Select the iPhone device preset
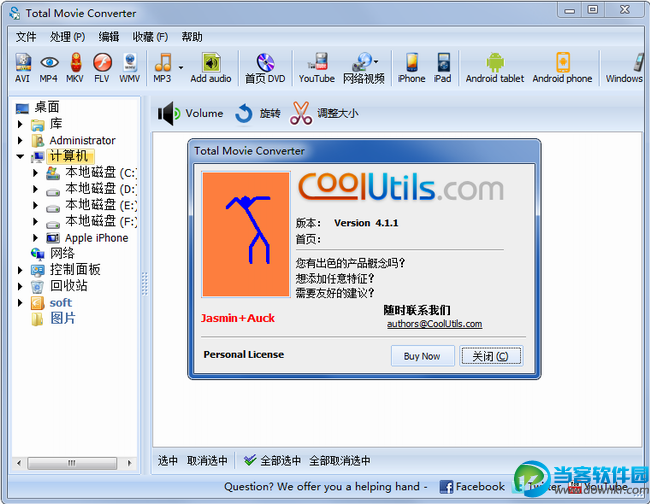650x504 pixels. point(412,68)
